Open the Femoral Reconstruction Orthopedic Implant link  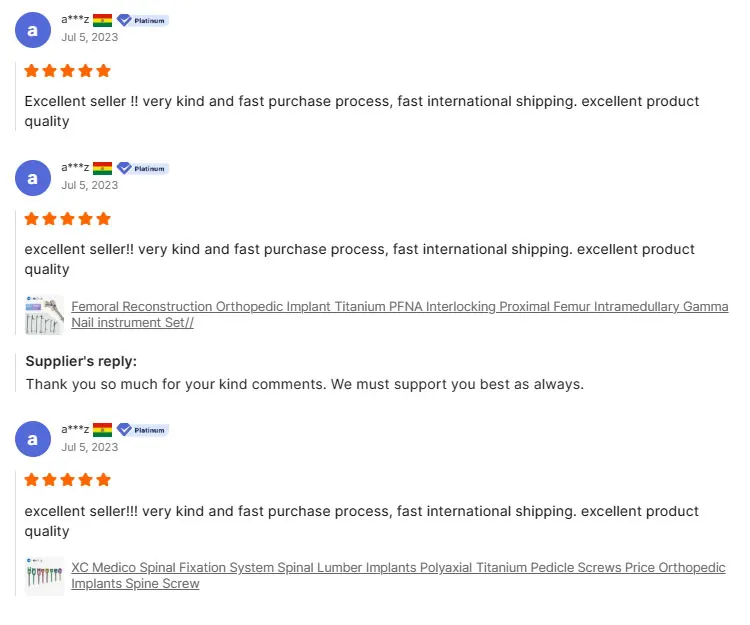[399, 307]
